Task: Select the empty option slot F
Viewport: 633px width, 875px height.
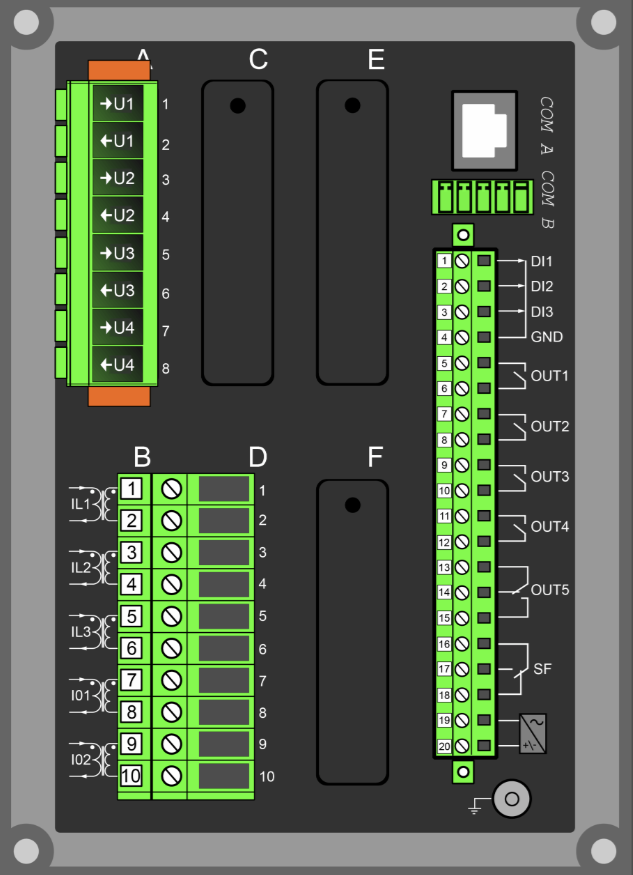Action: (352, 632)
